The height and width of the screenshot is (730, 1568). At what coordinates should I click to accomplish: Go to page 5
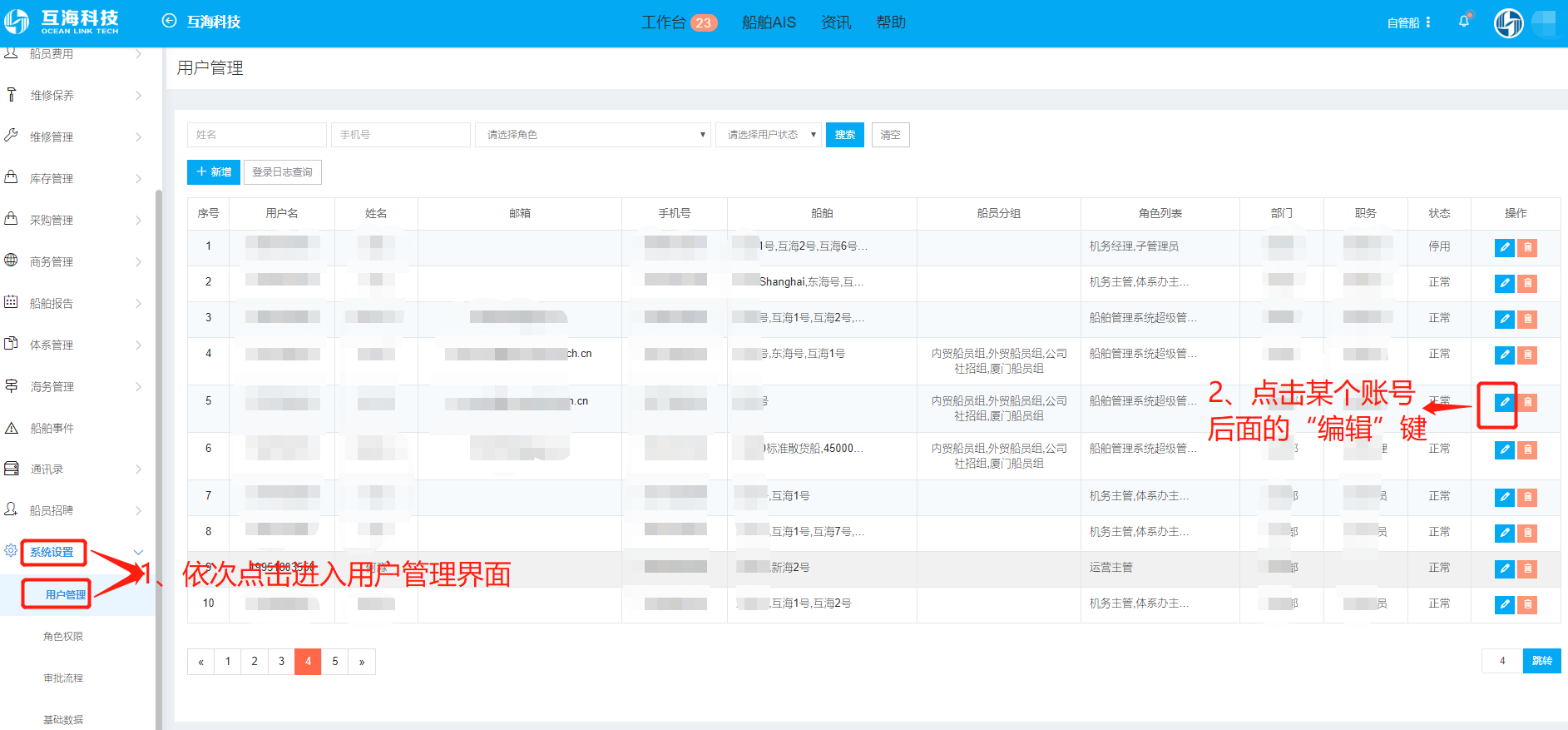[x=335, y=662]
